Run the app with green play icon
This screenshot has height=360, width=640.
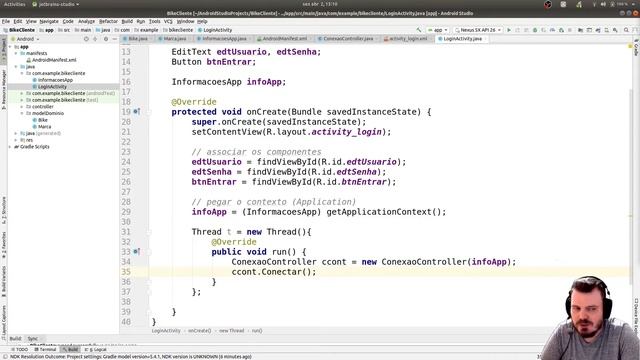click(509, 30)
